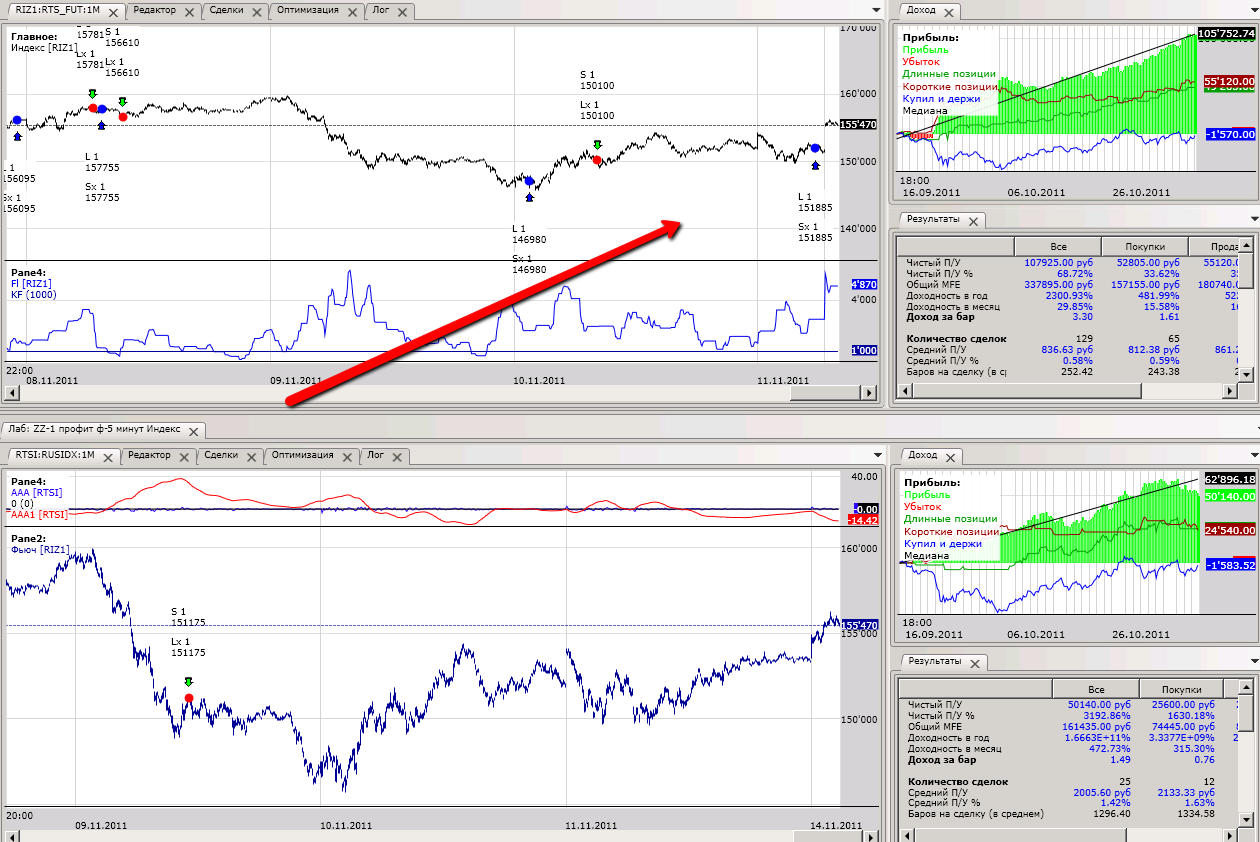
Task: Close the upper Результаты tab
Action: [975, 221]
